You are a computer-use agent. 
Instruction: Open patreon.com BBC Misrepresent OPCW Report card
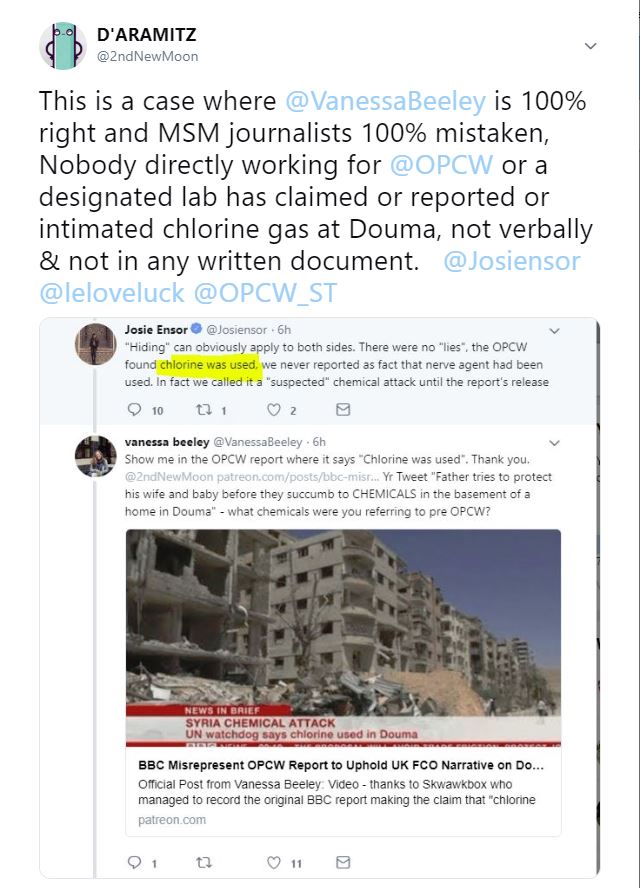click(343, 792)
